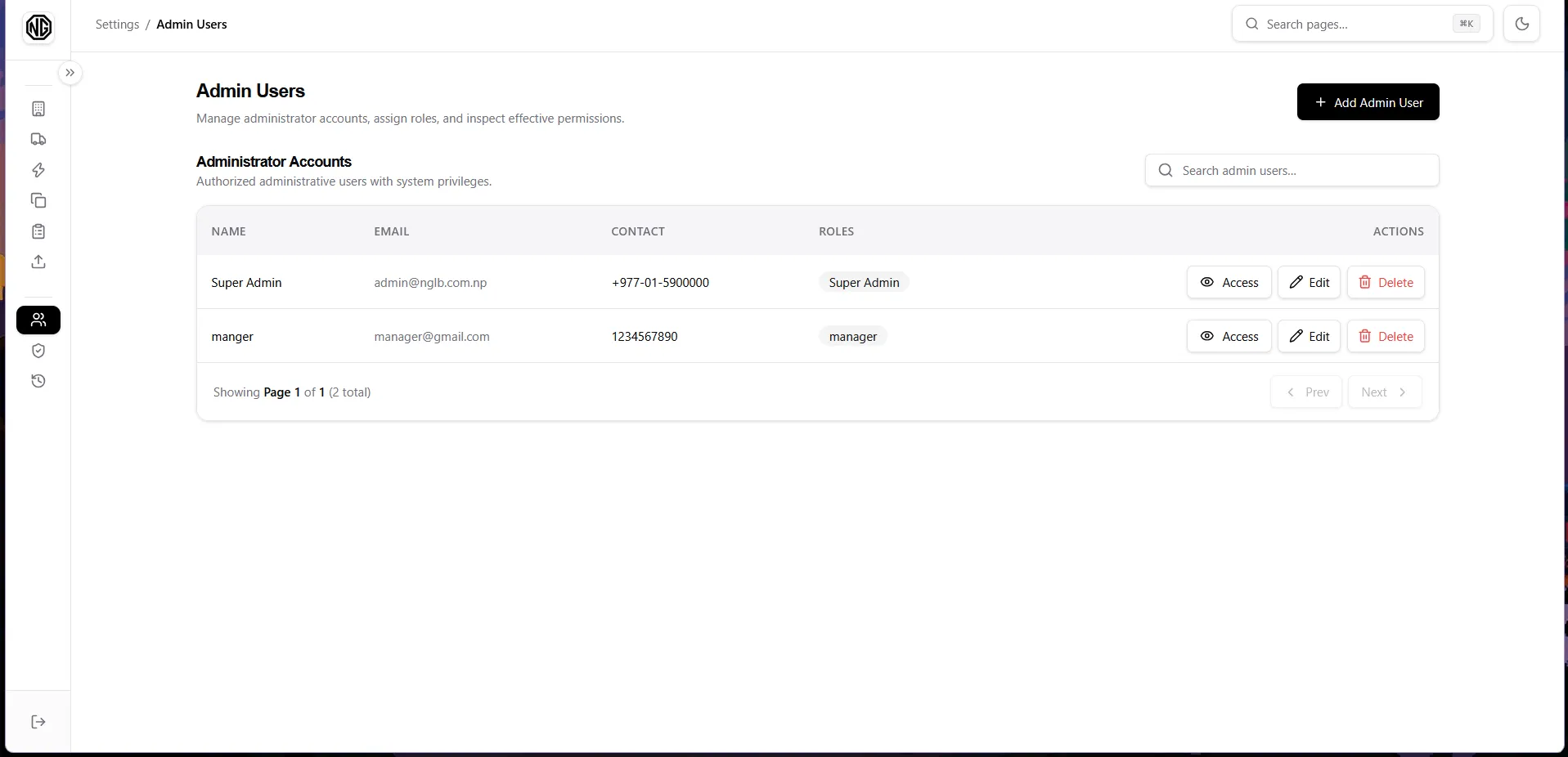Click the Next pagination button
Image resolution: width=1568 pixels, height=757 pixels.
point(1385,392)
